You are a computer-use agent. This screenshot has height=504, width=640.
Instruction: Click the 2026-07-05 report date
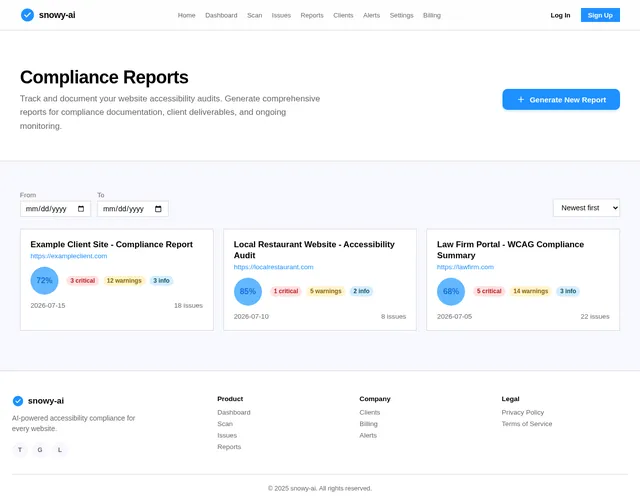pyautogui.click(x=454, y=316)
